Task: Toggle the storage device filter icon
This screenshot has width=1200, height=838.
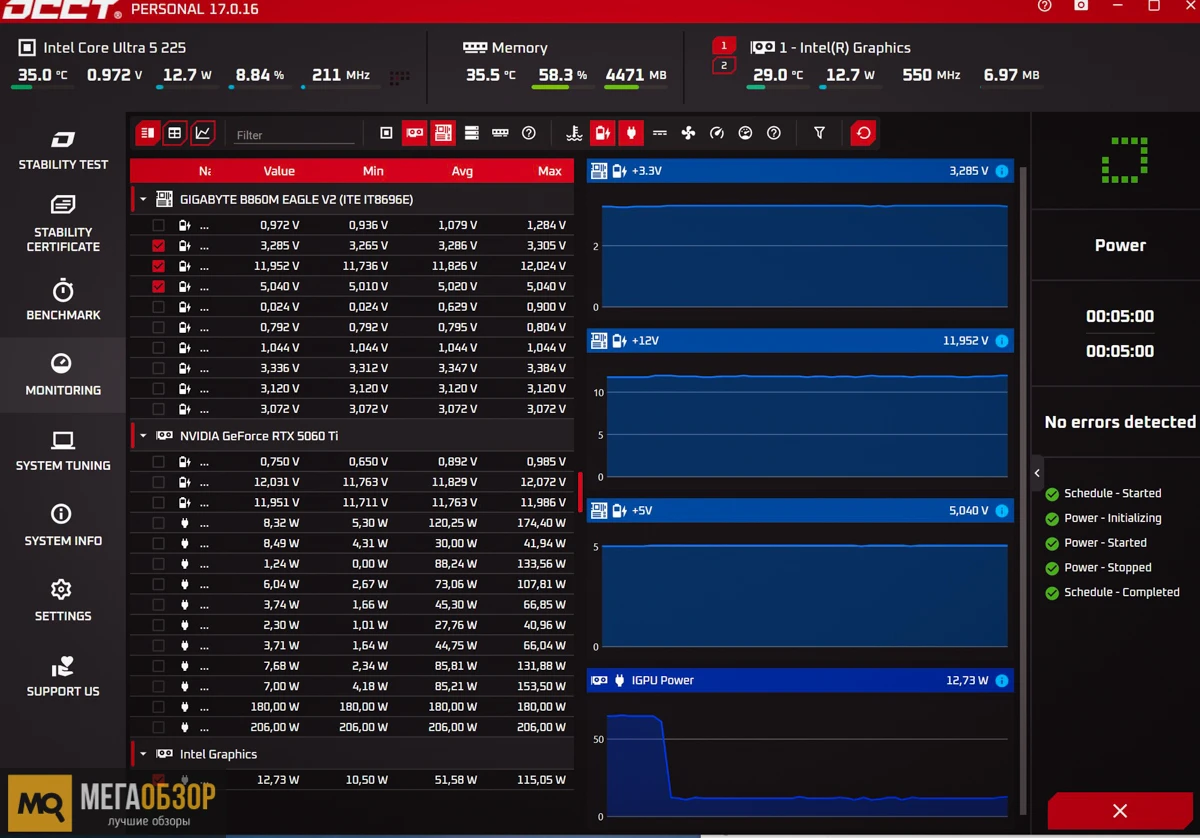Action: [x=472, y=133]
